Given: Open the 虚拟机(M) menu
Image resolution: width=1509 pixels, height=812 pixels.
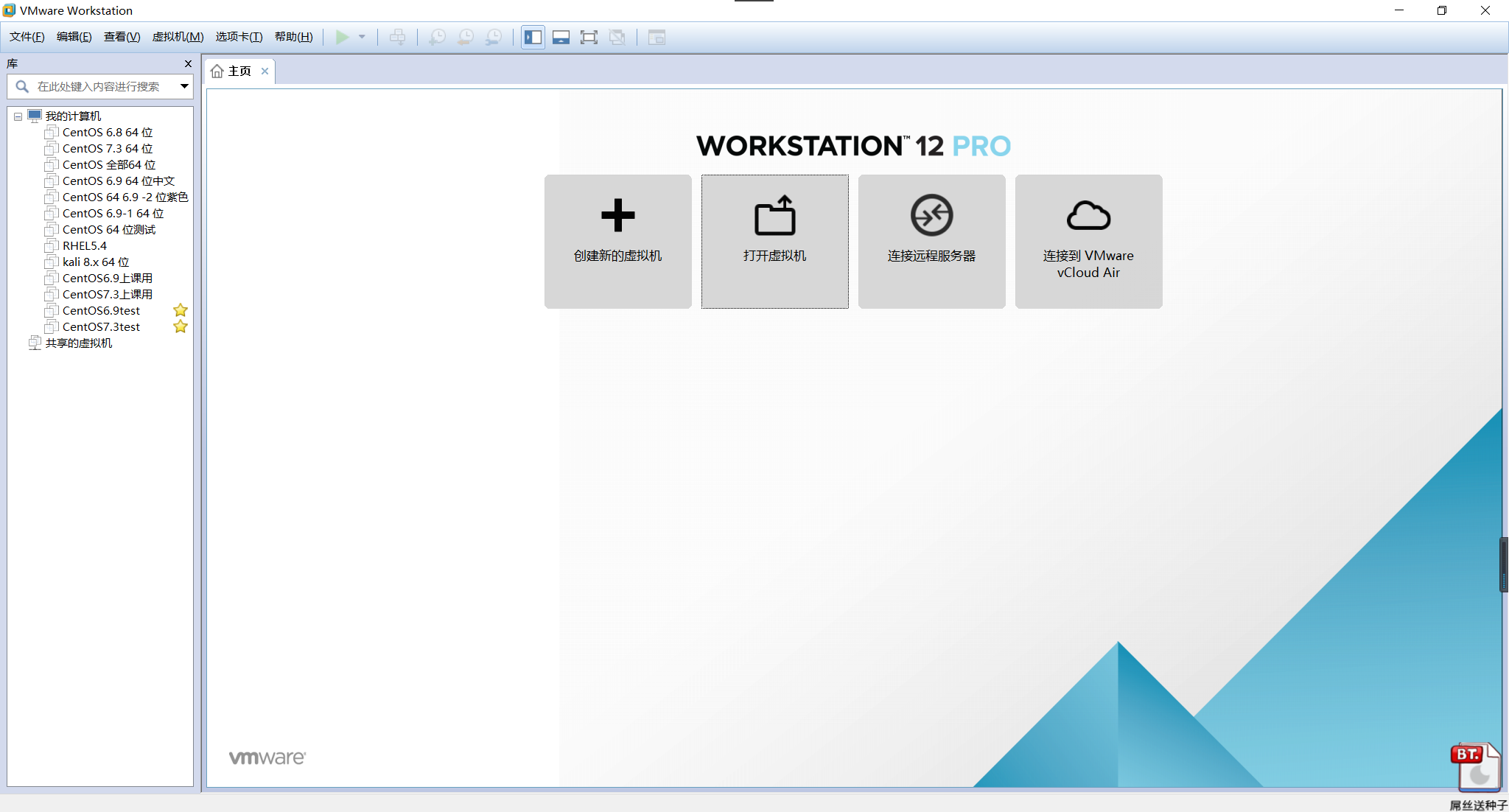Looking at the screenshot, I should click(178, 37).
